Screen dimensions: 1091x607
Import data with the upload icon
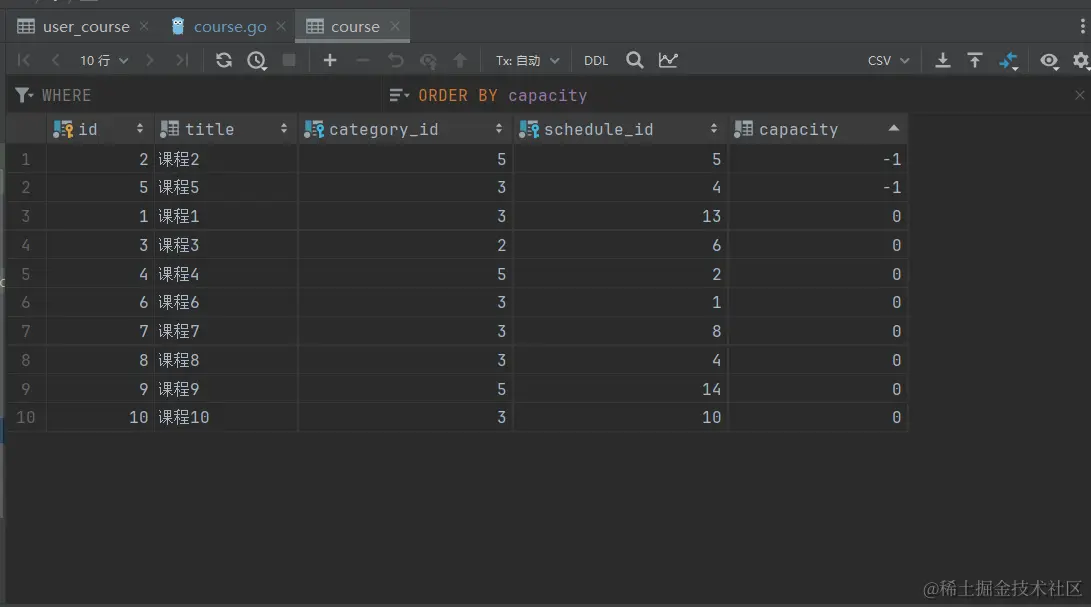pyautogui.click(x=975, y=61)
